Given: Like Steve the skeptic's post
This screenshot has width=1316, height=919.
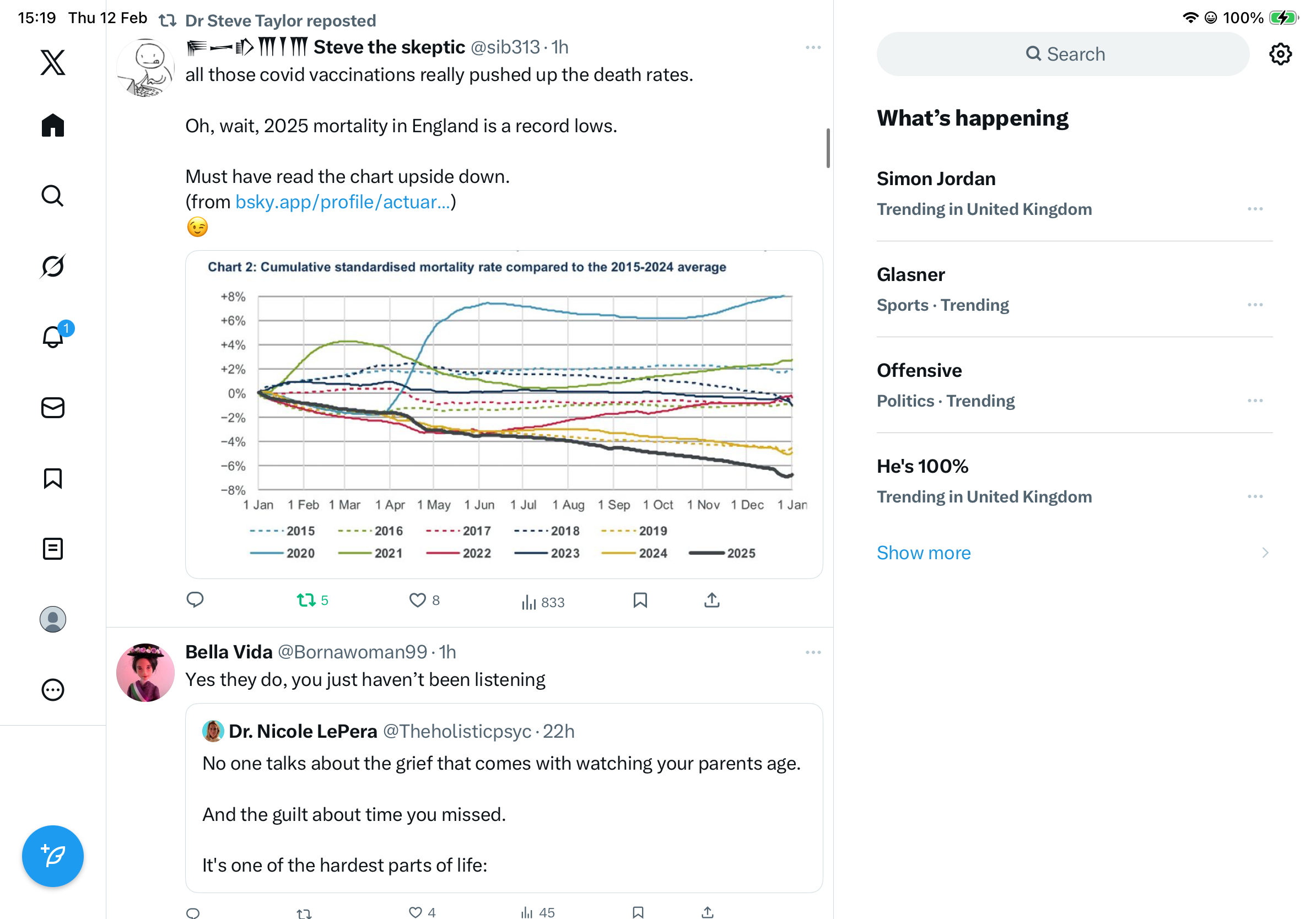Looking at the screenshot, I should click(417, 600).
